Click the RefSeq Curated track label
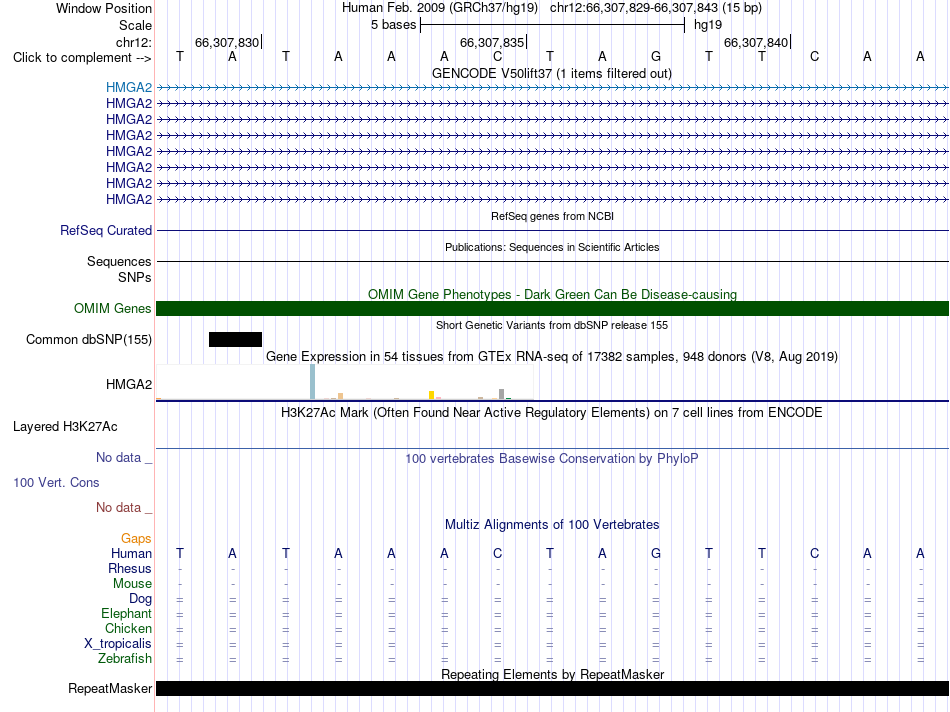 tap(105, 230)
